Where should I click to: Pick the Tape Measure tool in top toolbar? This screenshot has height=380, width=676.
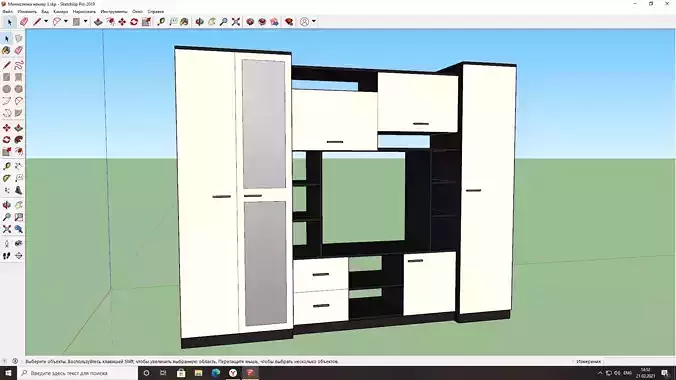click(x=161, y=22)
